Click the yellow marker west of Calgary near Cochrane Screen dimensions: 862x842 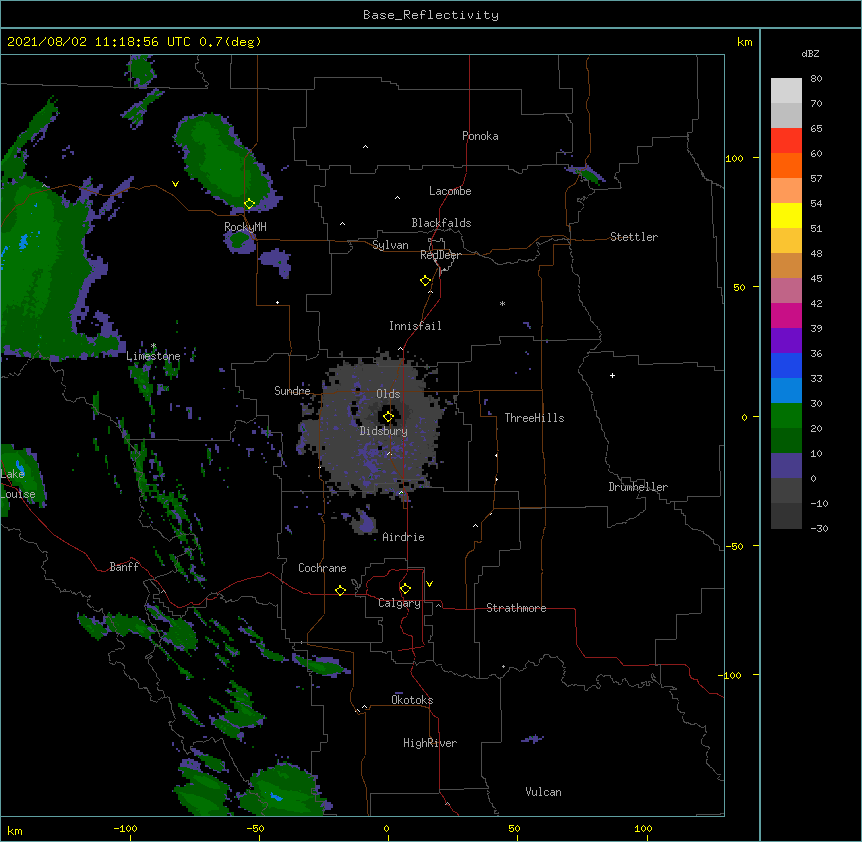(340, 590)
